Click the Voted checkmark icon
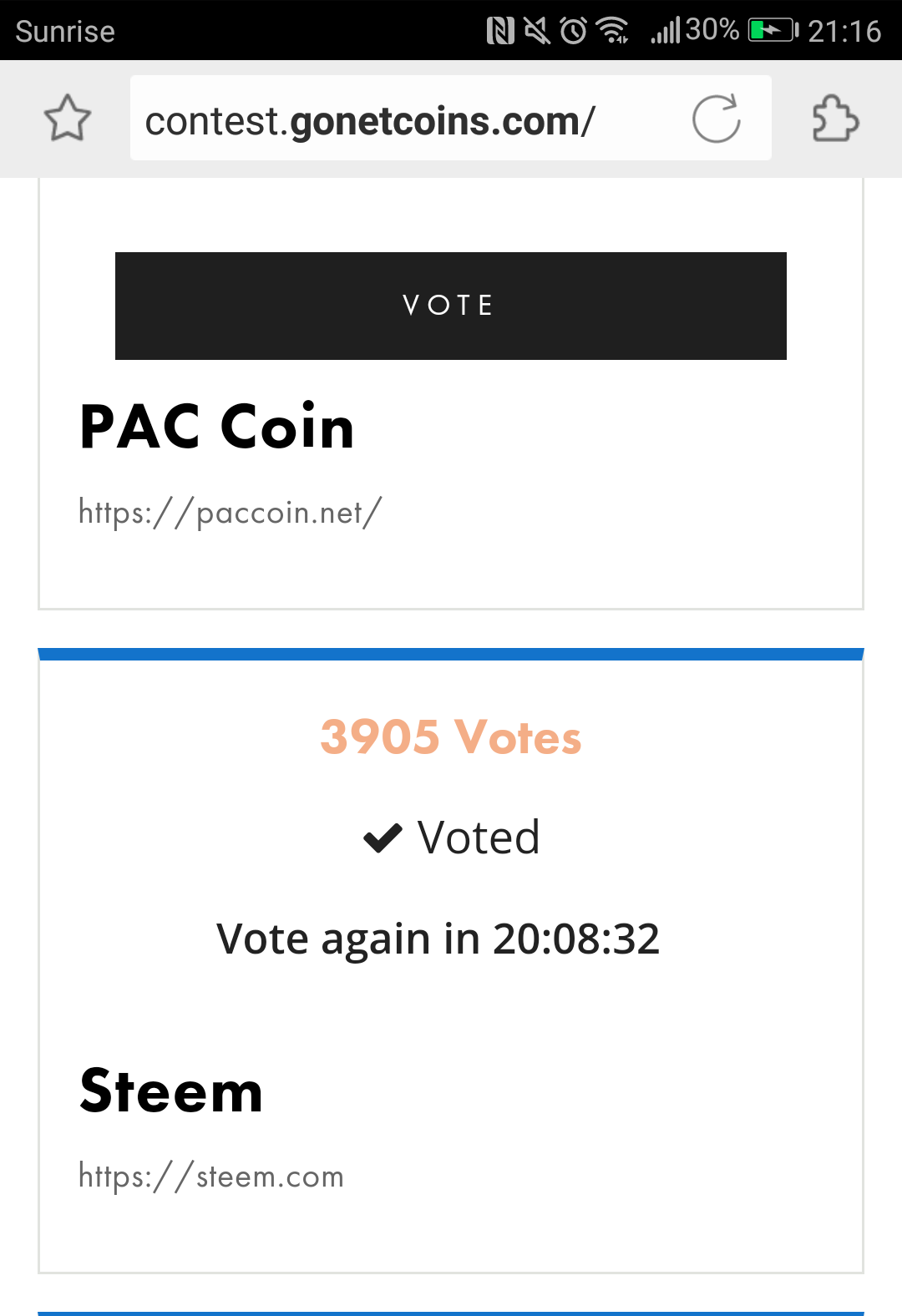Image resolution: width=902 pixels, height=1316 pixels. click(x=383, y=838)
